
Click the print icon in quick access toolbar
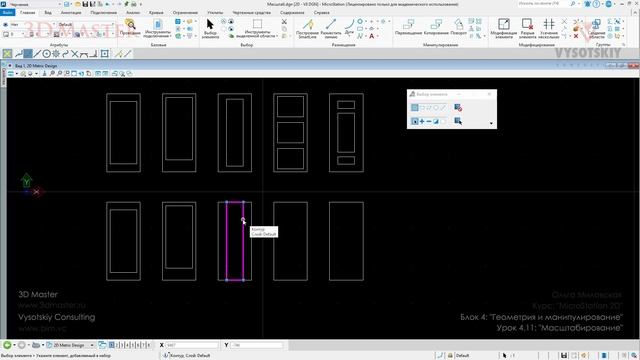(x=133, y=4)
